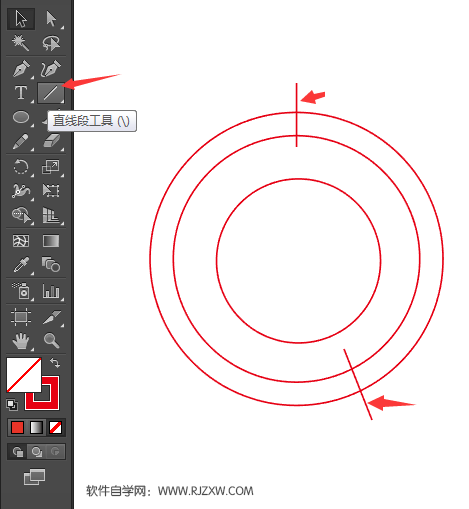The width and height of the screenshot is (469, 509).
Task: Swap fill and stroke colors
Action: tap(55, 363)
